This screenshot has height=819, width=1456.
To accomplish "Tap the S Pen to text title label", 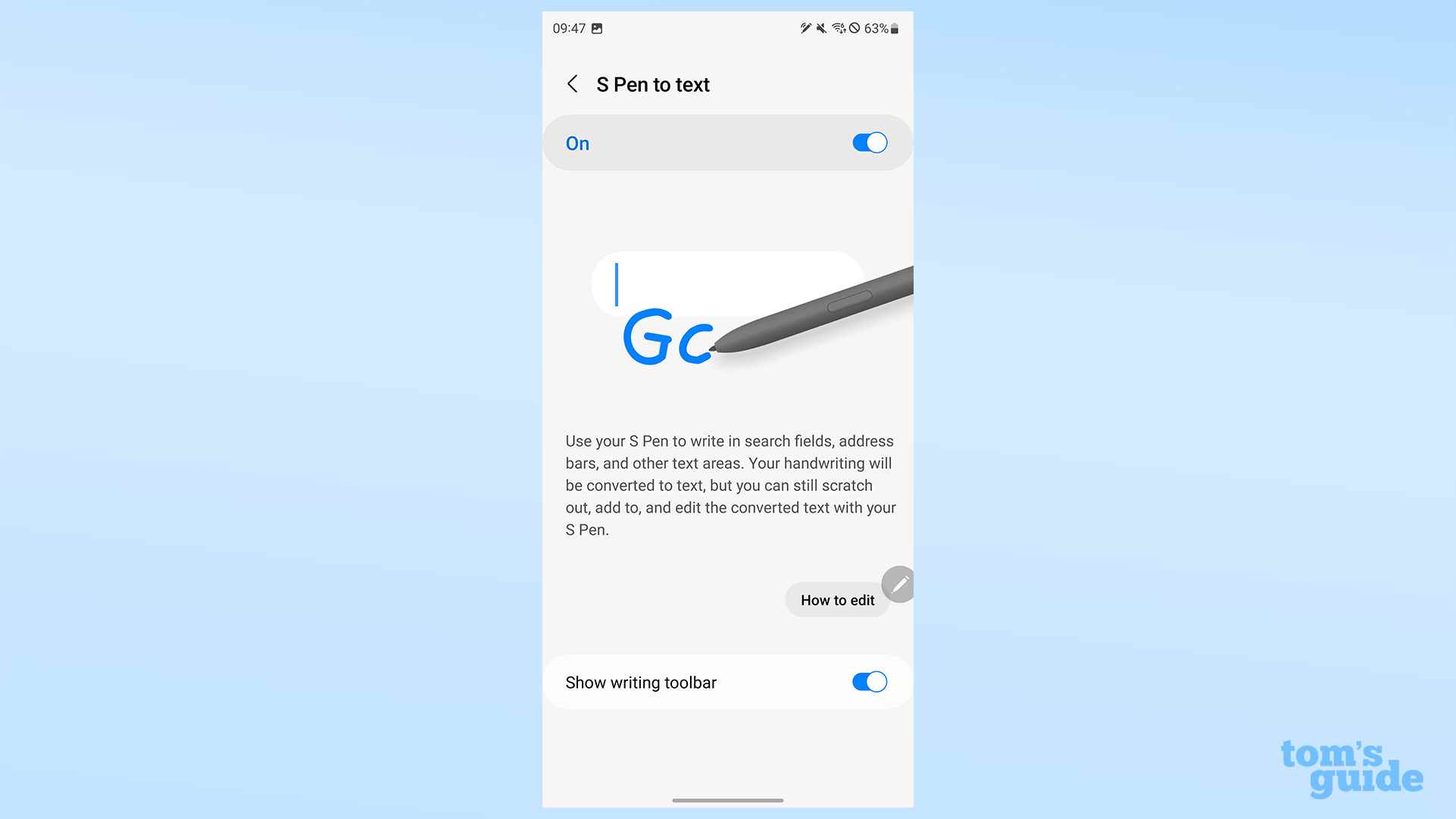I will 652,84.
